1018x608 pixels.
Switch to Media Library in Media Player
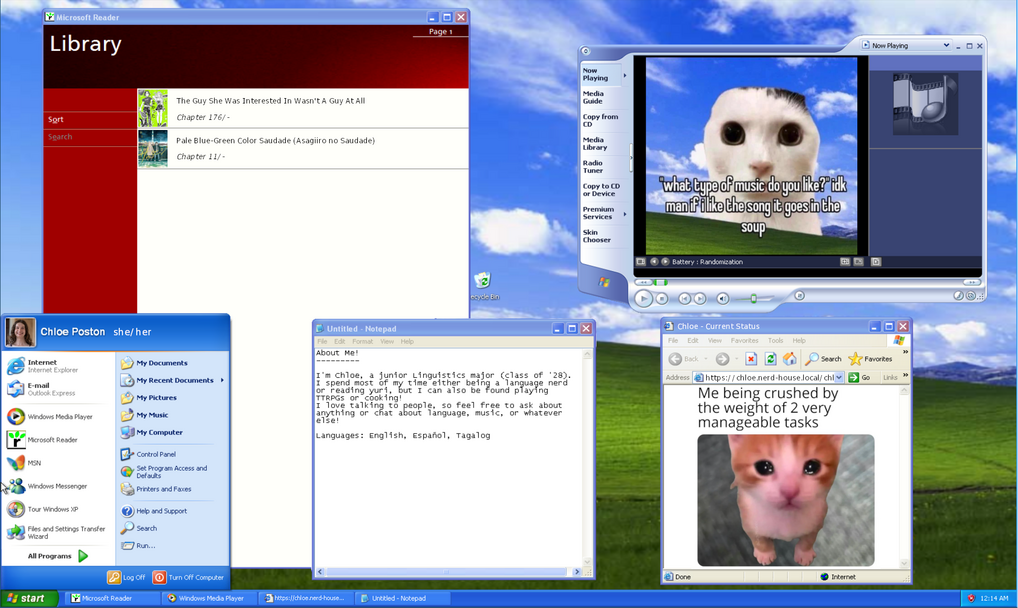click(595, 144)
